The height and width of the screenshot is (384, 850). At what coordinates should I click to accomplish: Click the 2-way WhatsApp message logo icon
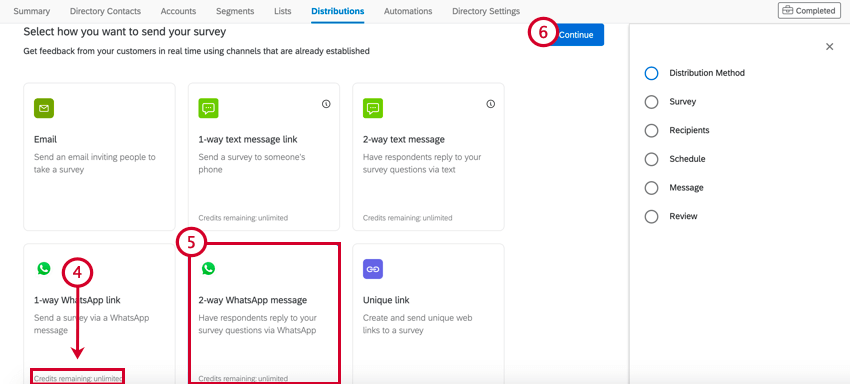pyautogui.click(x=208, y=268)
